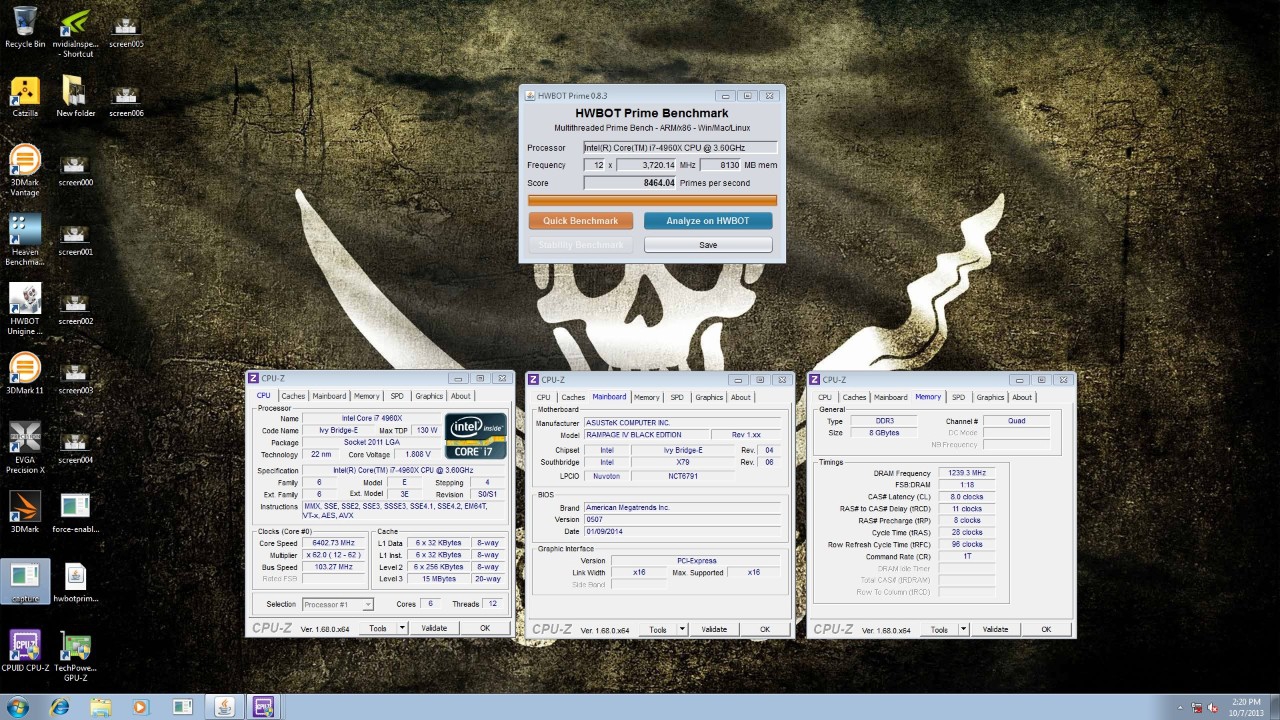Open the Windows Start menu orb
This screenshot has height=720, width=1280.
pos(19,707)
